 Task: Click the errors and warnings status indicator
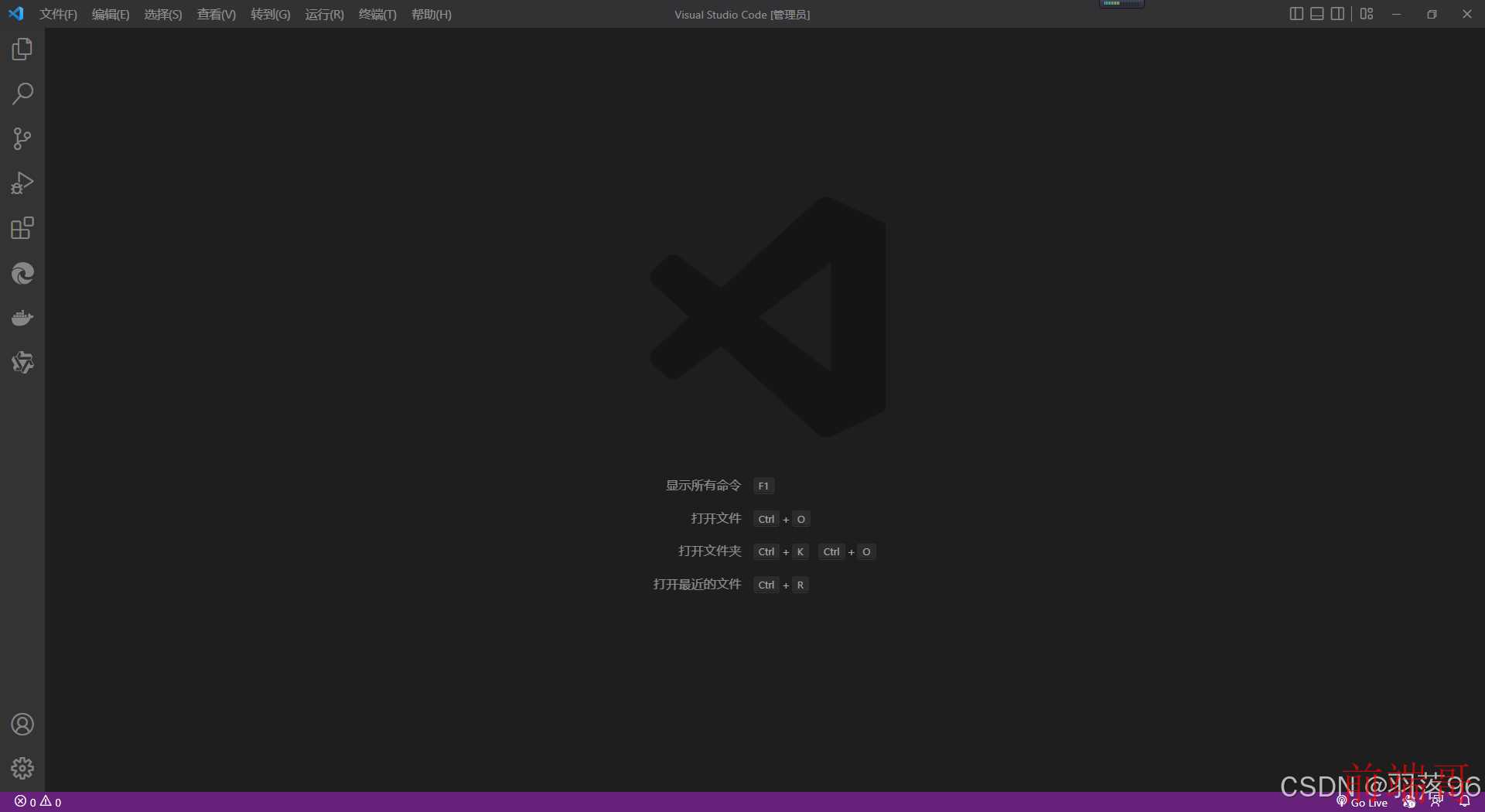[x=38, y=802]
